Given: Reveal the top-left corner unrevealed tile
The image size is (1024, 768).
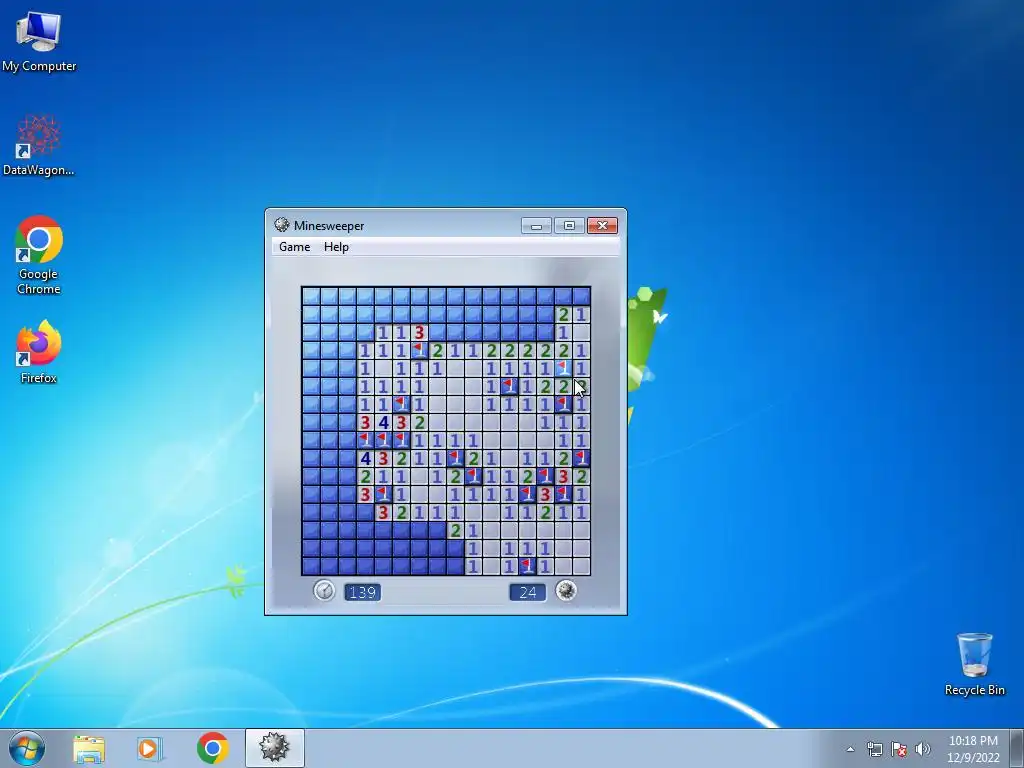Looking at the screenshot, I should click(x=311, y=296).
